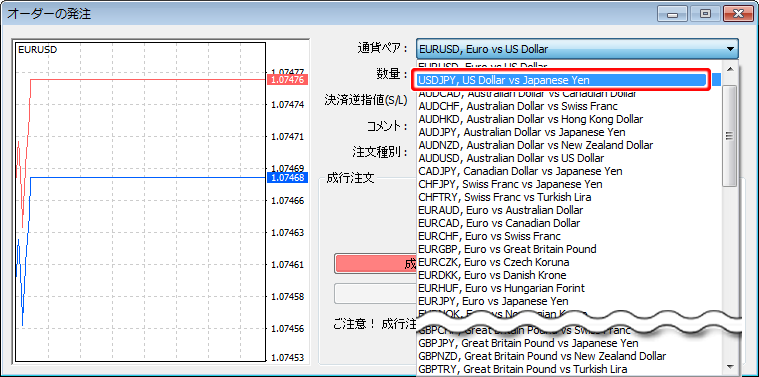This screenshot has height=377, width=759.
Task: Click the dropdown list scroll up arrow
Action: point(729,69)
